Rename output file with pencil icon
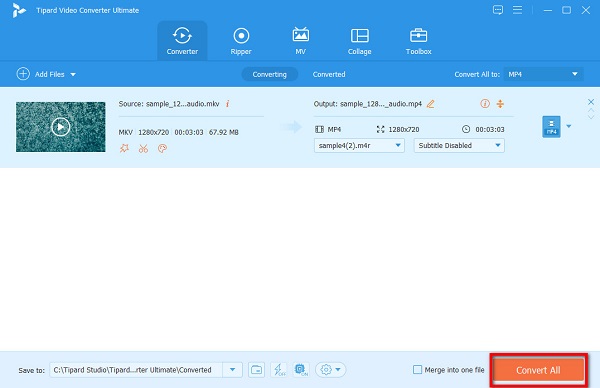 click(x=430, y=104)
